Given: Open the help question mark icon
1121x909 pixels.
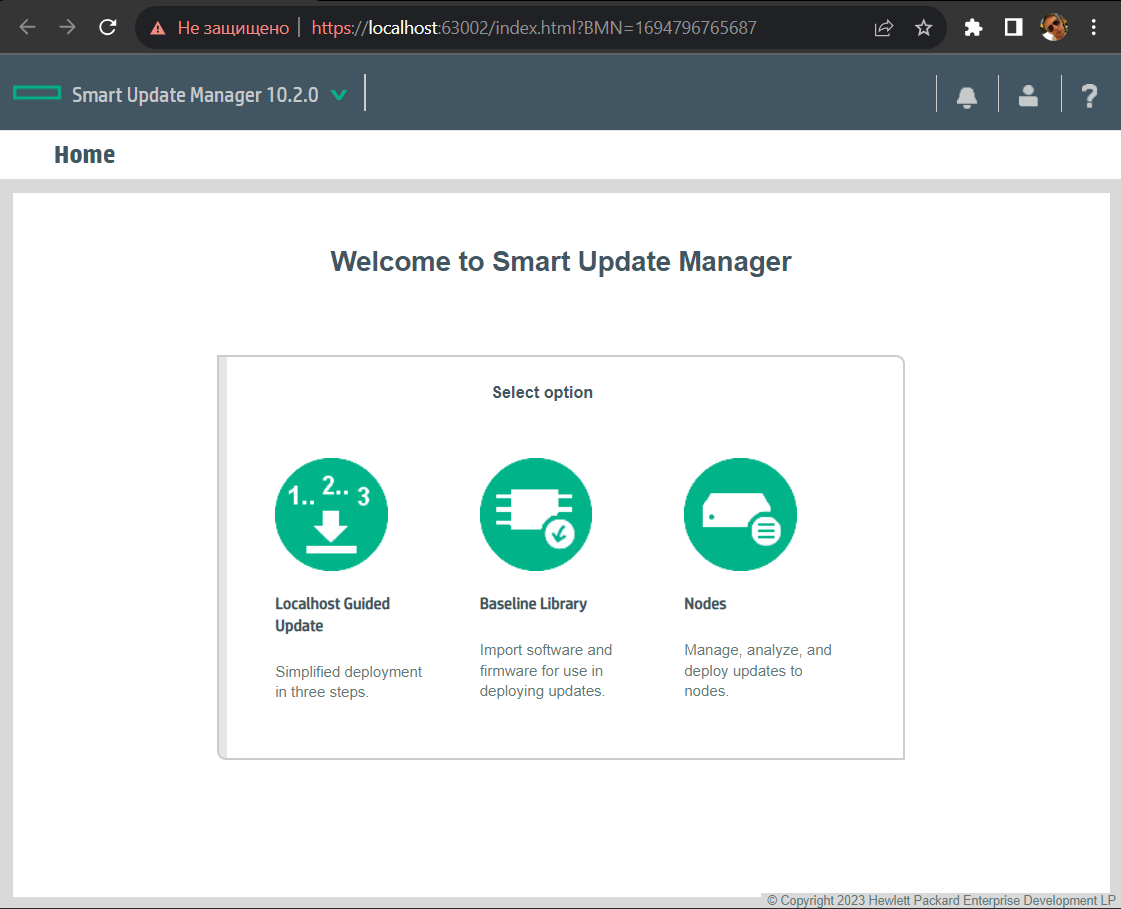Looking at the screenshot, I should [x=1090, y=96].
